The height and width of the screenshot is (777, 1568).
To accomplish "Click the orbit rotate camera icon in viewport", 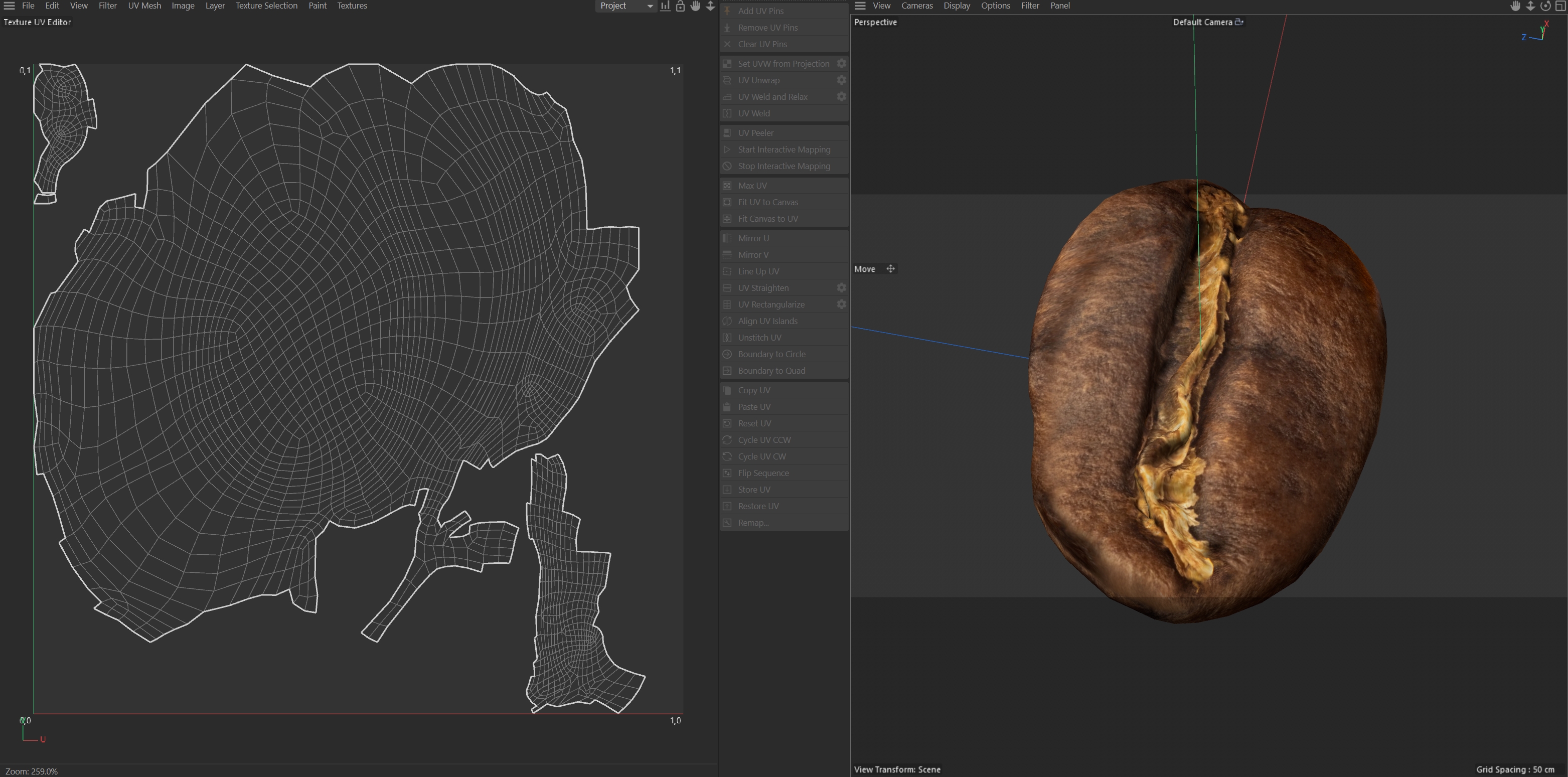I will coord(1545,6).
